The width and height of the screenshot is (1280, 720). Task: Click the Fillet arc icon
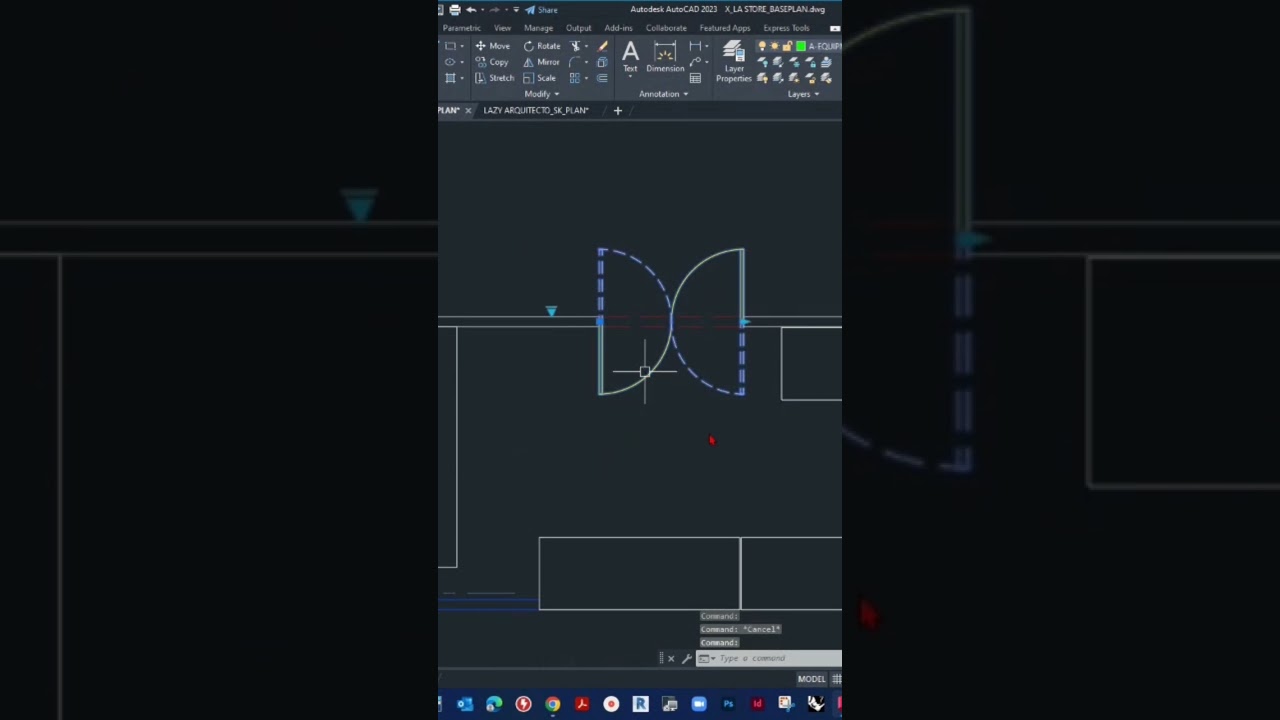[x=575, y=62]
